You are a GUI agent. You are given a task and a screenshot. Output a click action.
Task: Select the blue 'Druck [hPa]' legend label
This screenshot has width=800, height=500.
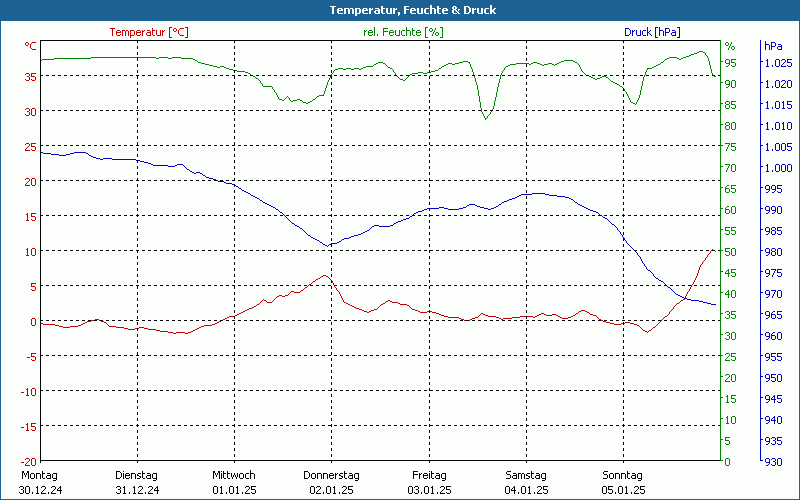(652, 32)
